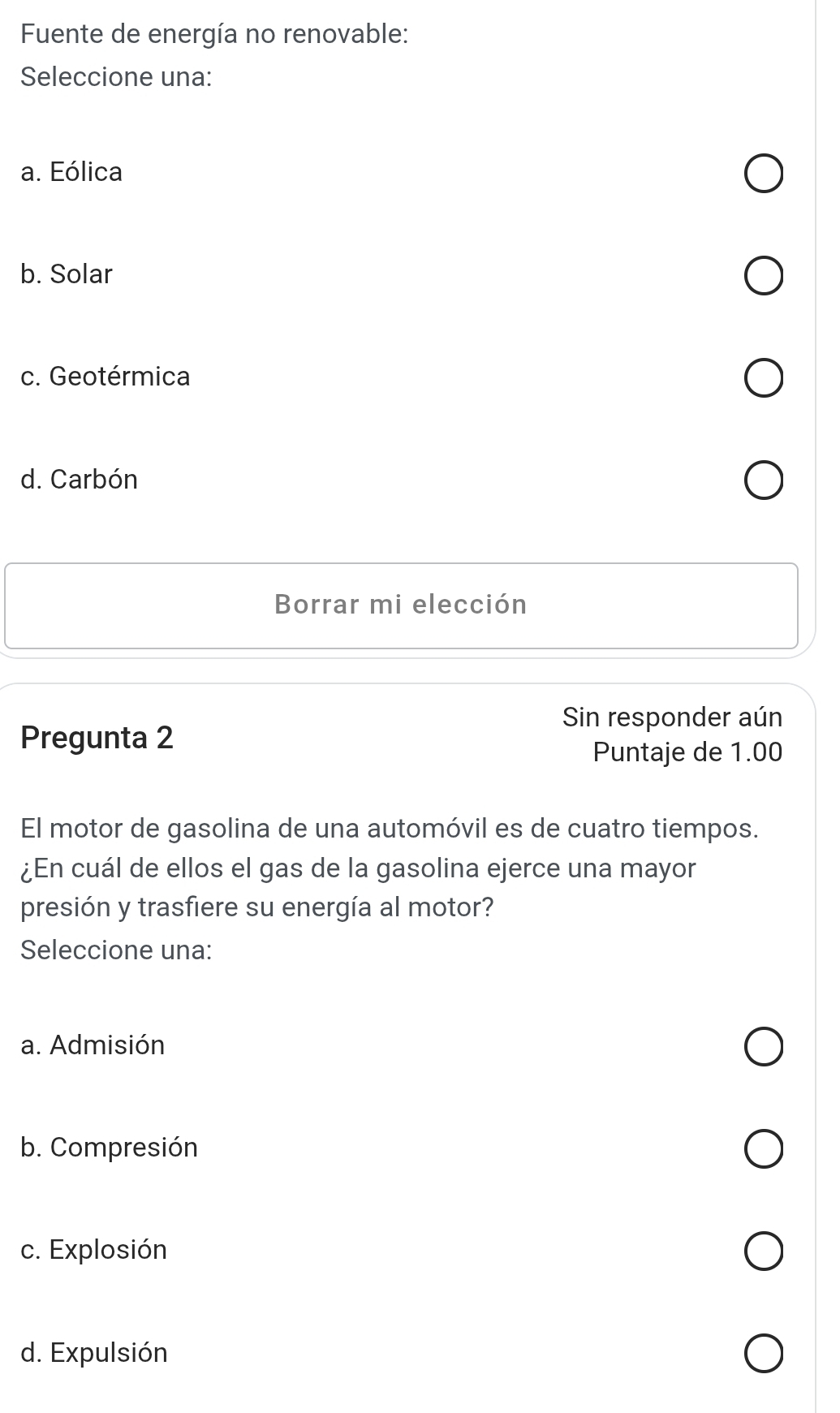Click the 'b. Solar' answer label
The height and width of the screenshot is (1413, 840).
click(67, 274)
